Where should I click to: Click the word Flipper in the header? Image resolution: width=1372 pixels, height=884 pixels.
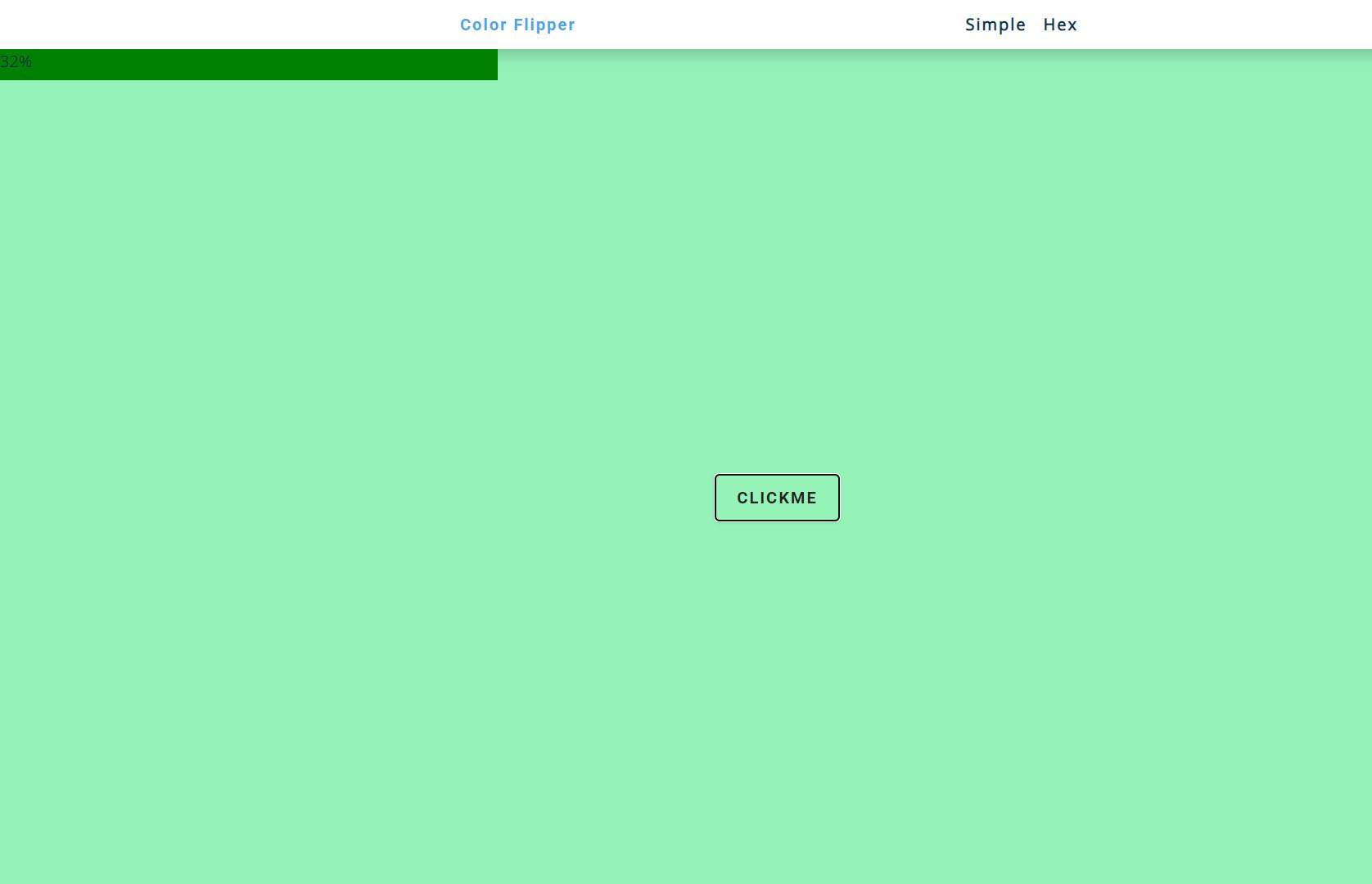coord(544,25)
